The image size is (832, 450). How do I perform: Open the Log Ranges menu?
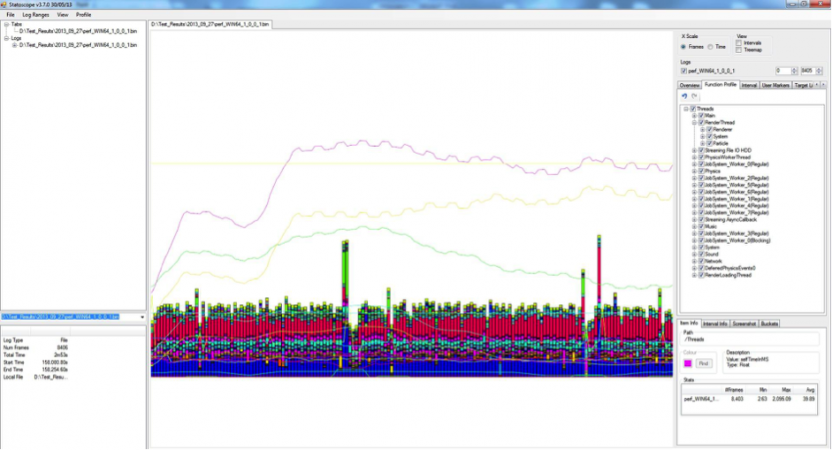[38, 15]
